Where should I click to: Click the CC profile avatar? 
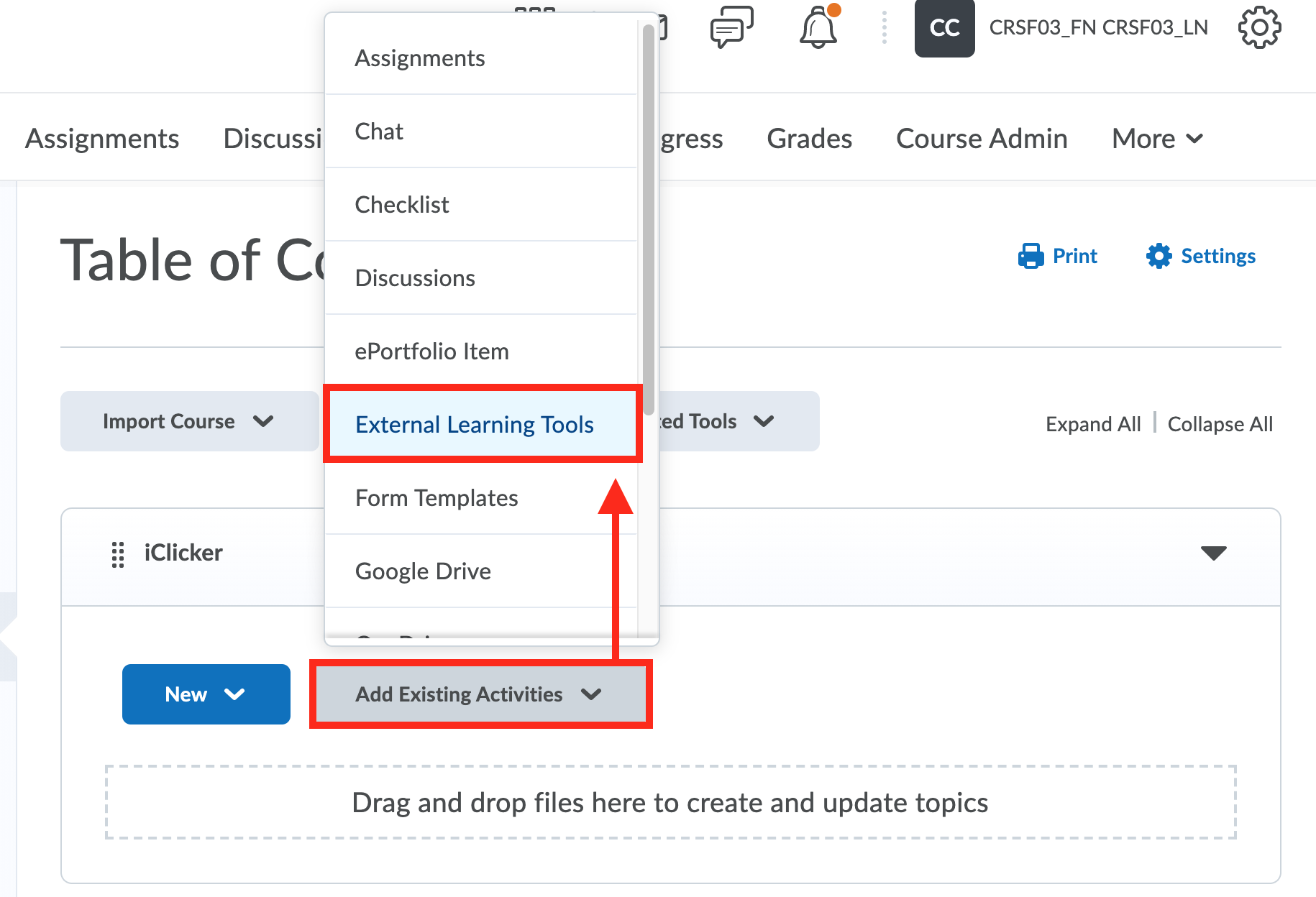pos(944,29)
